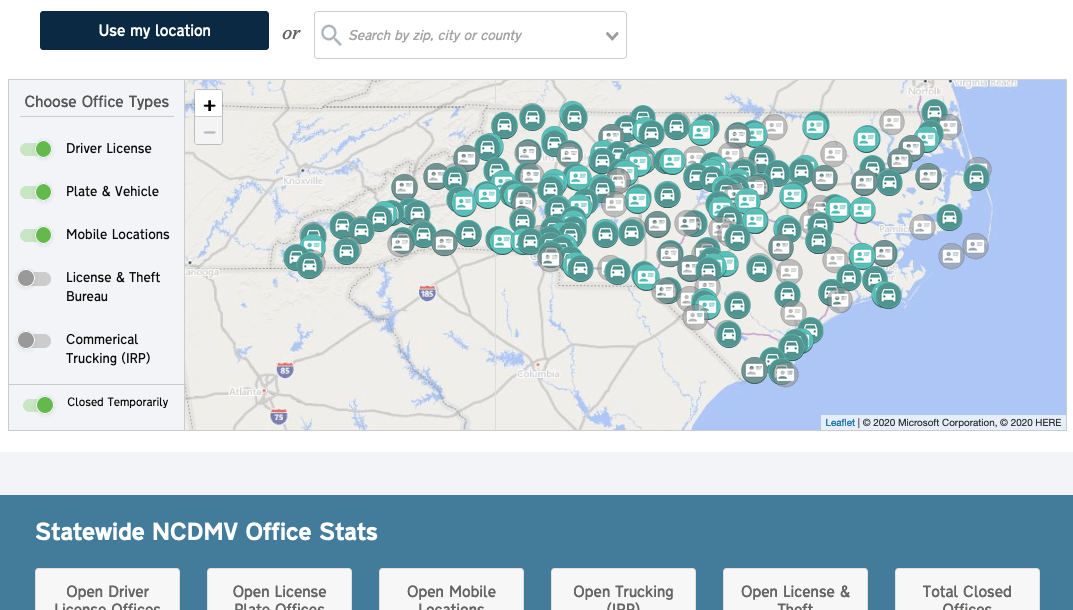Click inside the search by zip input field
This screenshot has height=610, width=1073.
[x=460, y=35]
